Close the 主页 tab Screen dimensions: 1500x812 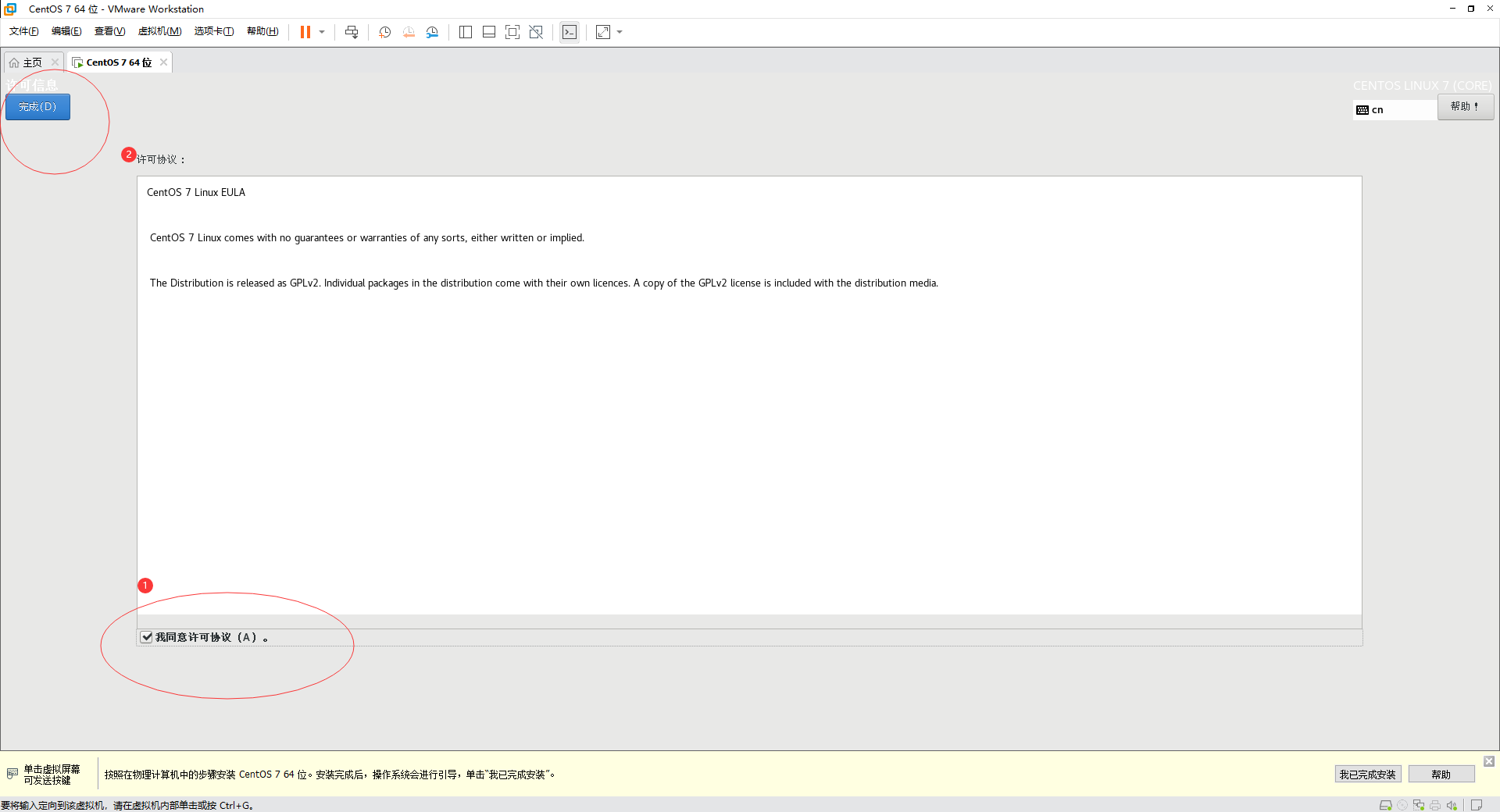(x=55, y=62)
